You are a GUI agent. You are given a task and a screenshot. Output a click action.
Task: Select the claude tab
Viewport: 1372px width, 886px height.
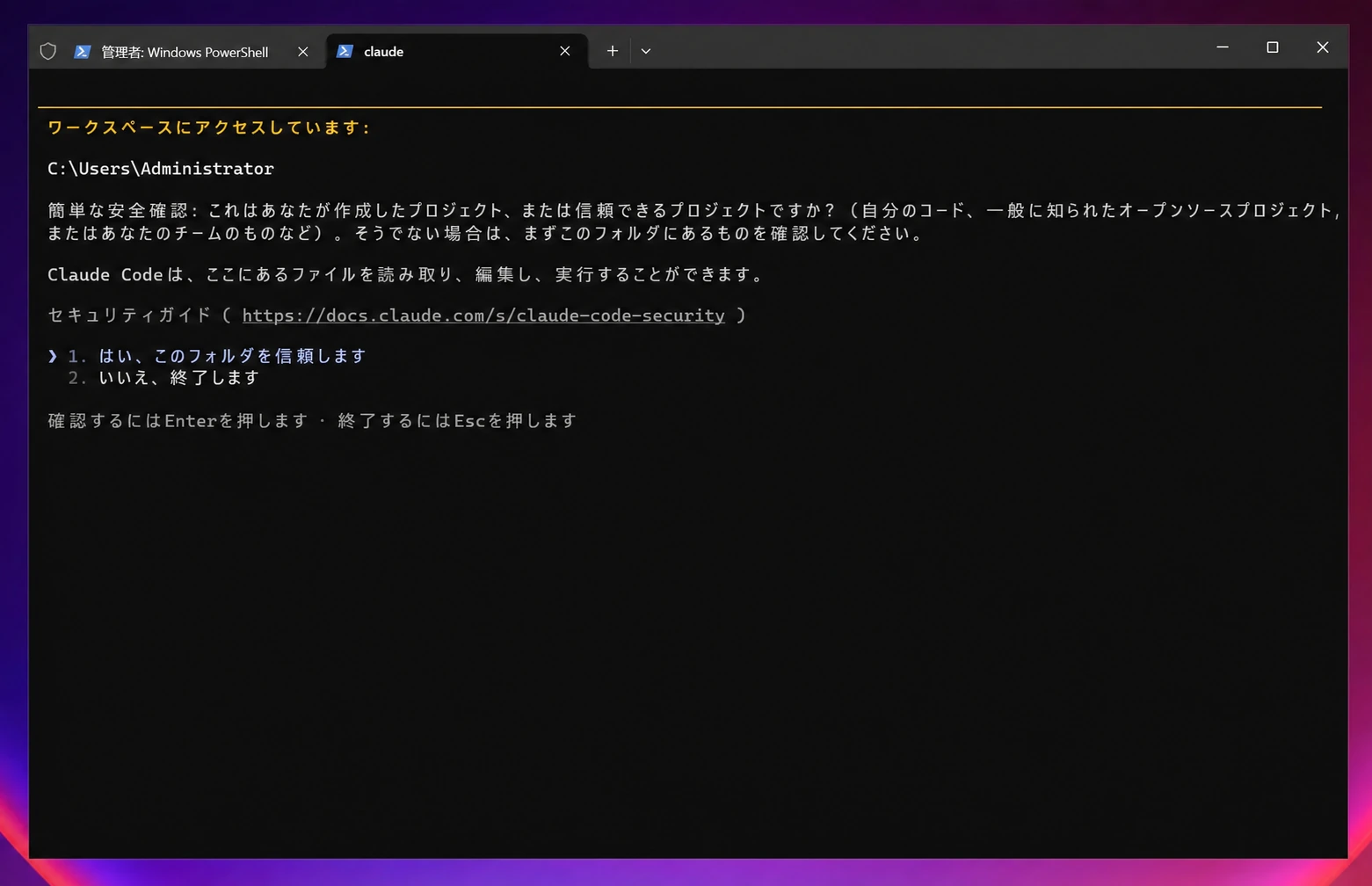pyautogui.click(x=457, y=52)
